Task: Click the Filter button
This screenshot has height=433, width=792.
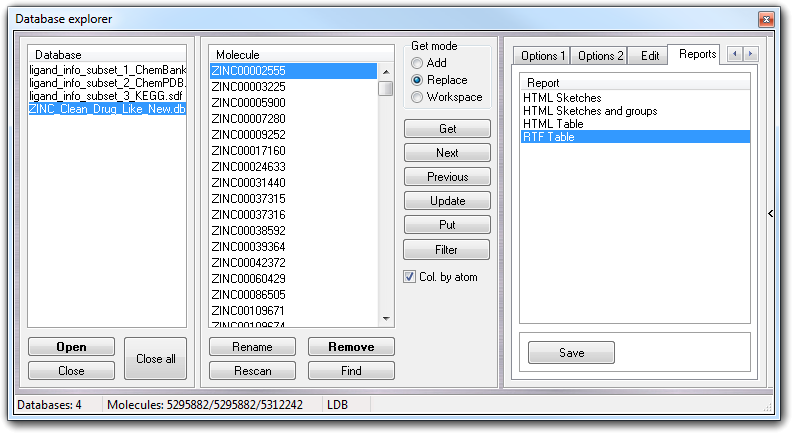Action: click(447, 249)
